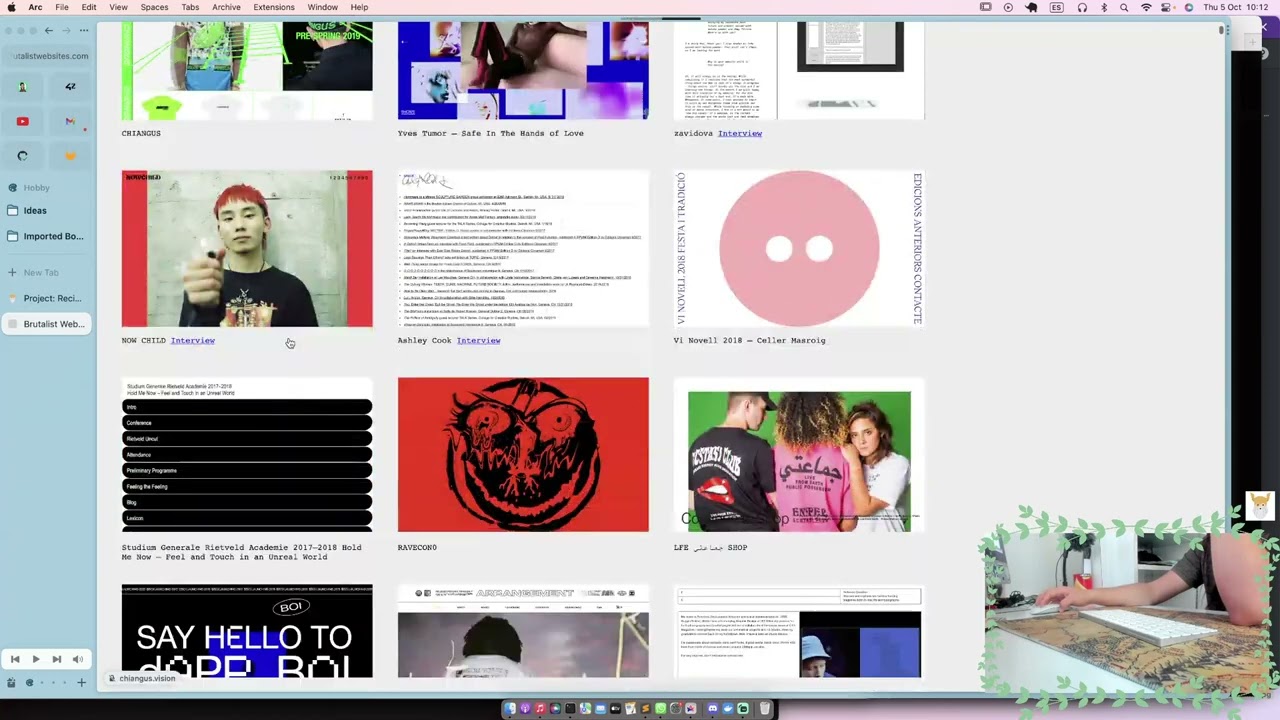Click the window manager menu bar icon

(x=985, y=7)
